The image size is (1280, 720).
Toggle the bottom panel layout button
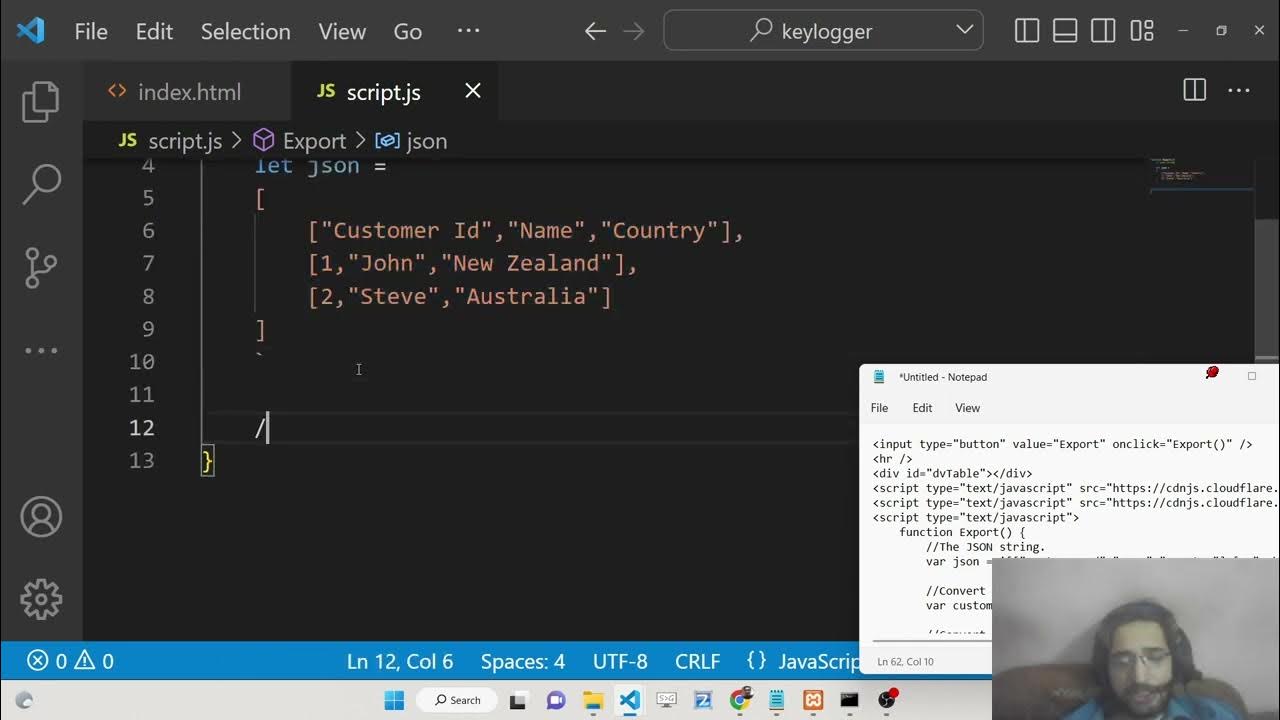pos(1065,31)
